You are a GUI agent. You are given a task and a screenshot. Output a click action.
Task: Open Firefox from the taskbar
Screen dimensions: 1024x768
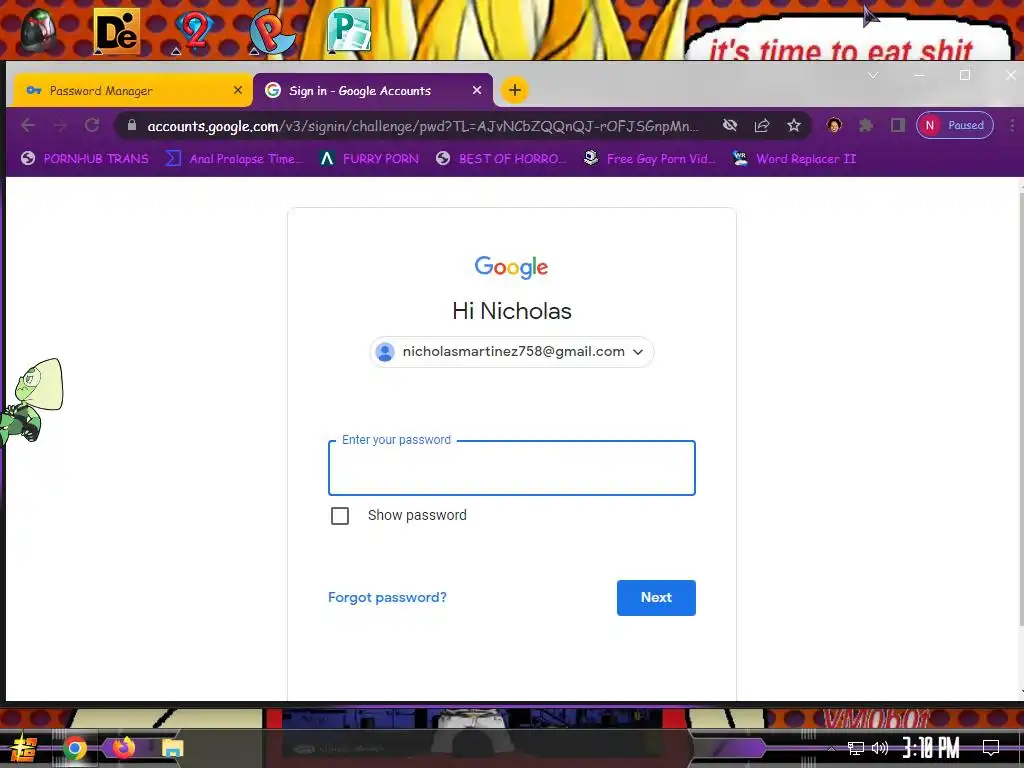[x=123, y=747]
